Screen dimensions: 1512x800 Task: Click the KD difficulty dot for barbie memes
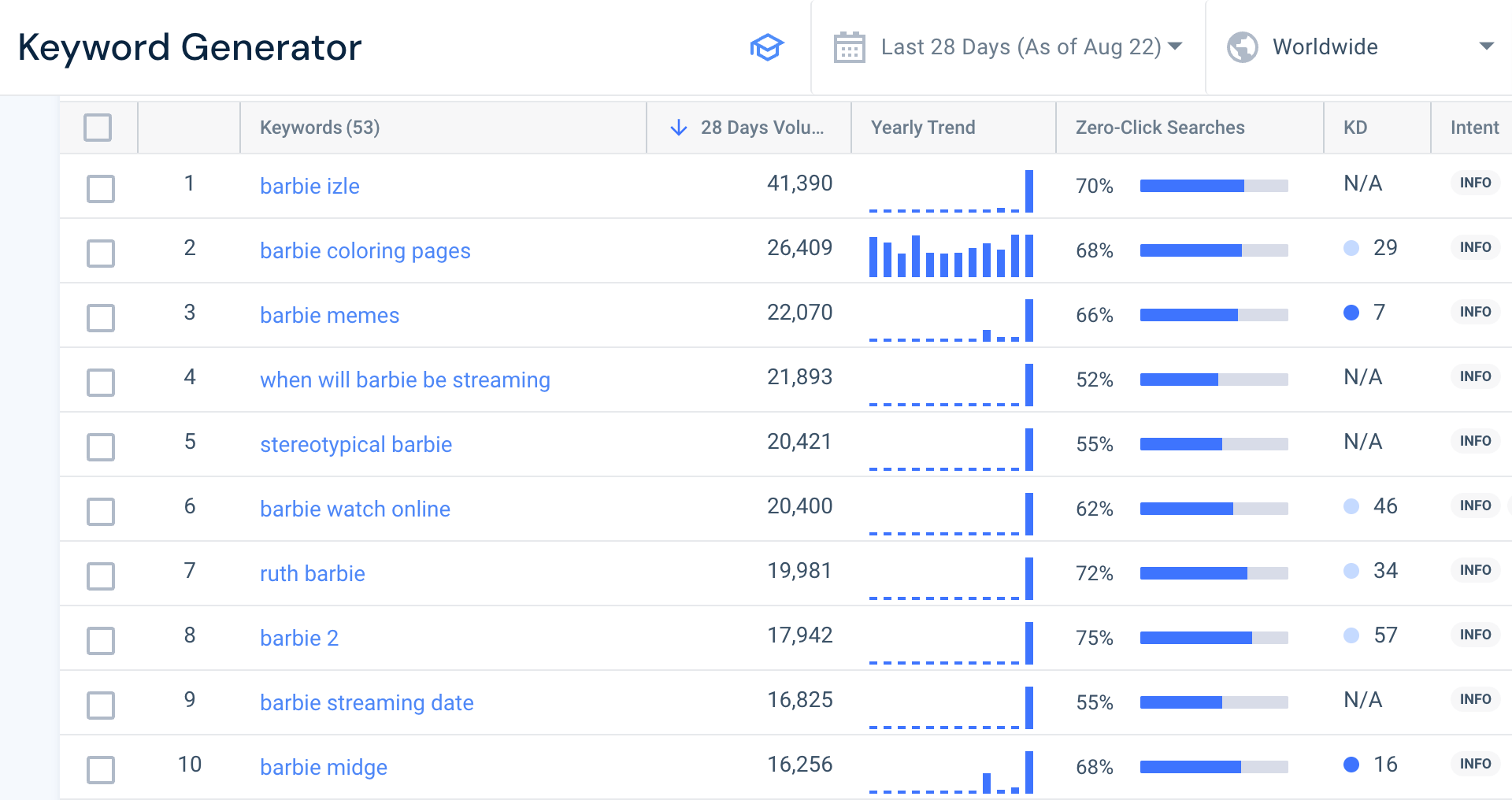1351,313
